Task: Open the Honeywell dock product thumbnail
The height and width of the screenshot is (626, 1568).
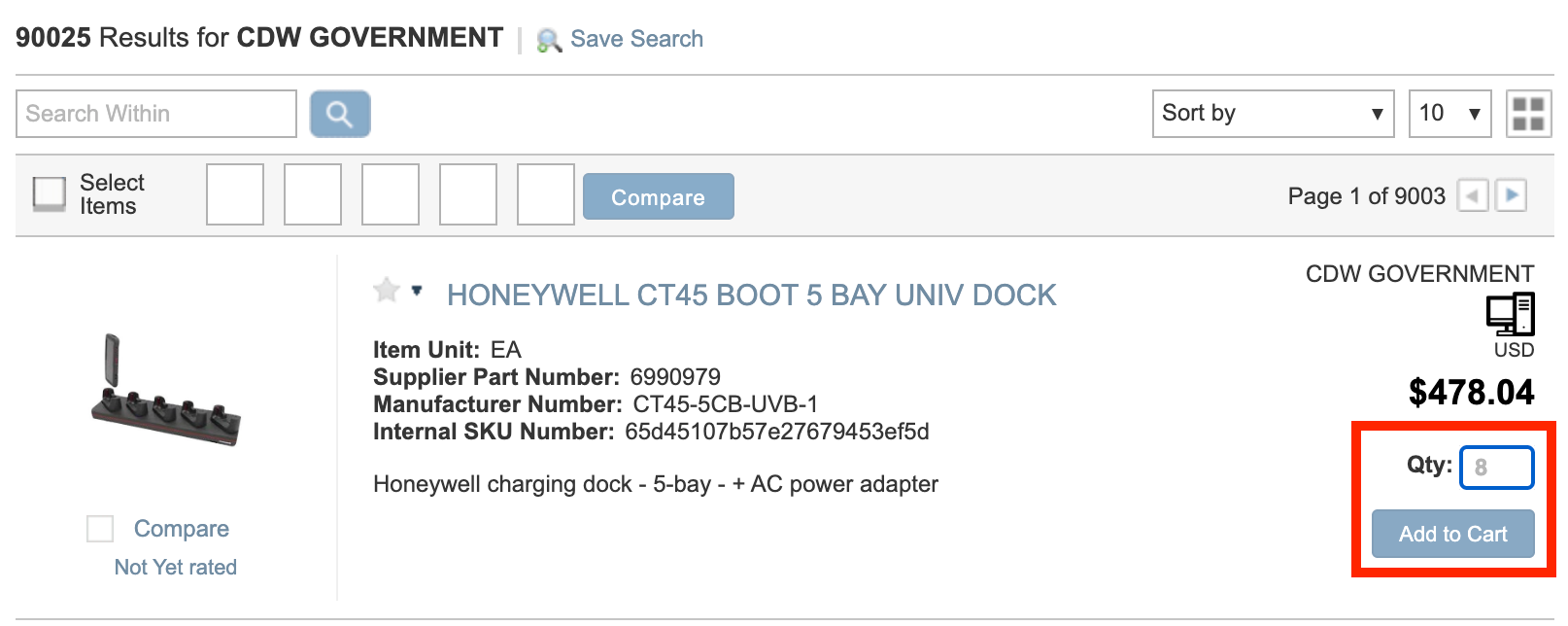Action: point(166,391)
